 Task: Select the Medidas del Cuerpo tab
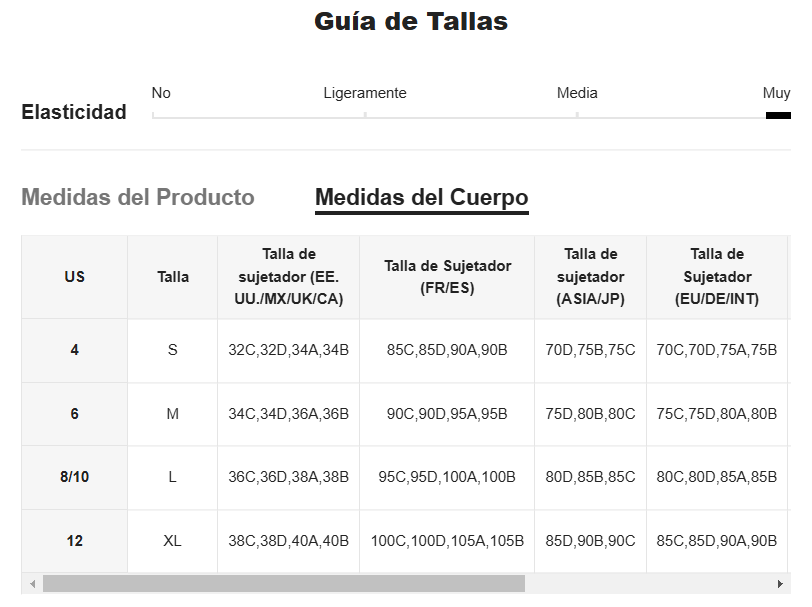tap(422, 197)
